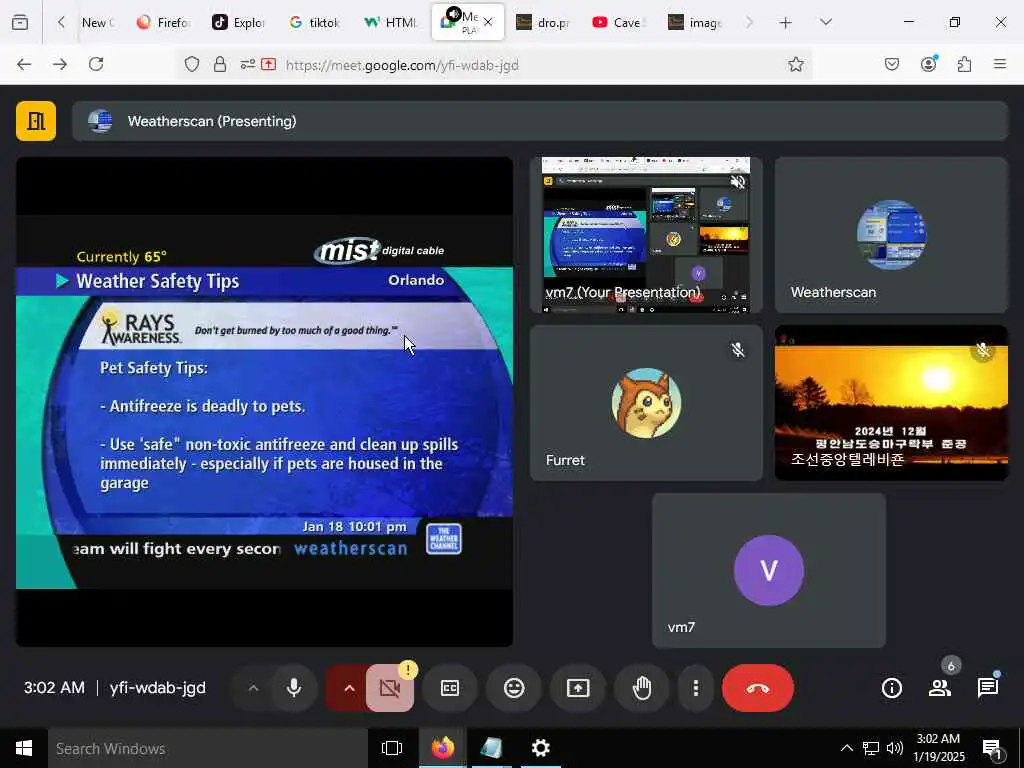Click the shield tracking protection icon
The height and width of the screenshot is (768, 1024).
click(x=191, y=64)
